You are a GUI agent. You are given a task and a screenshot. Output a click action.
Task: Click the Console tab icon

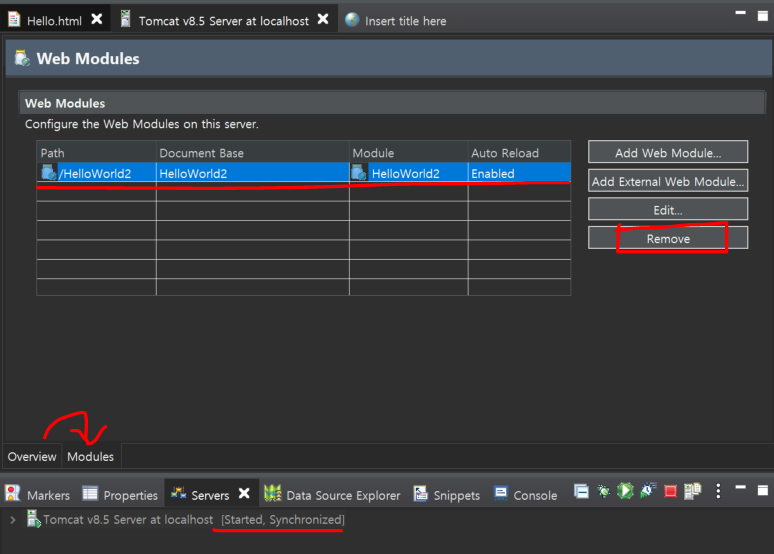(x=501, y=492)
